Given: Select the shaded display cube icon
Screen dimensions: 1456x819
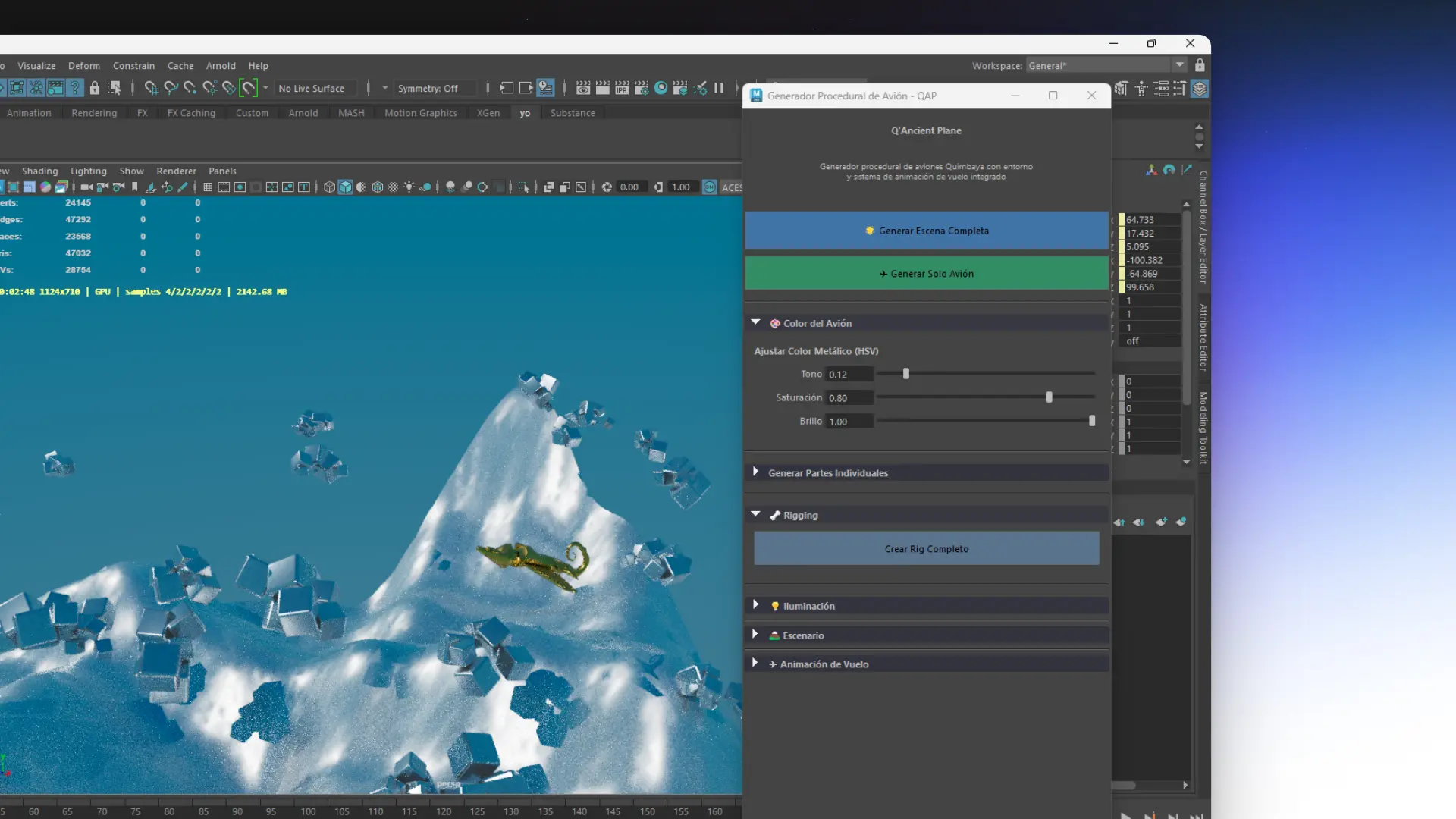Looking at the screenshot, I should (x=346, y=187).
